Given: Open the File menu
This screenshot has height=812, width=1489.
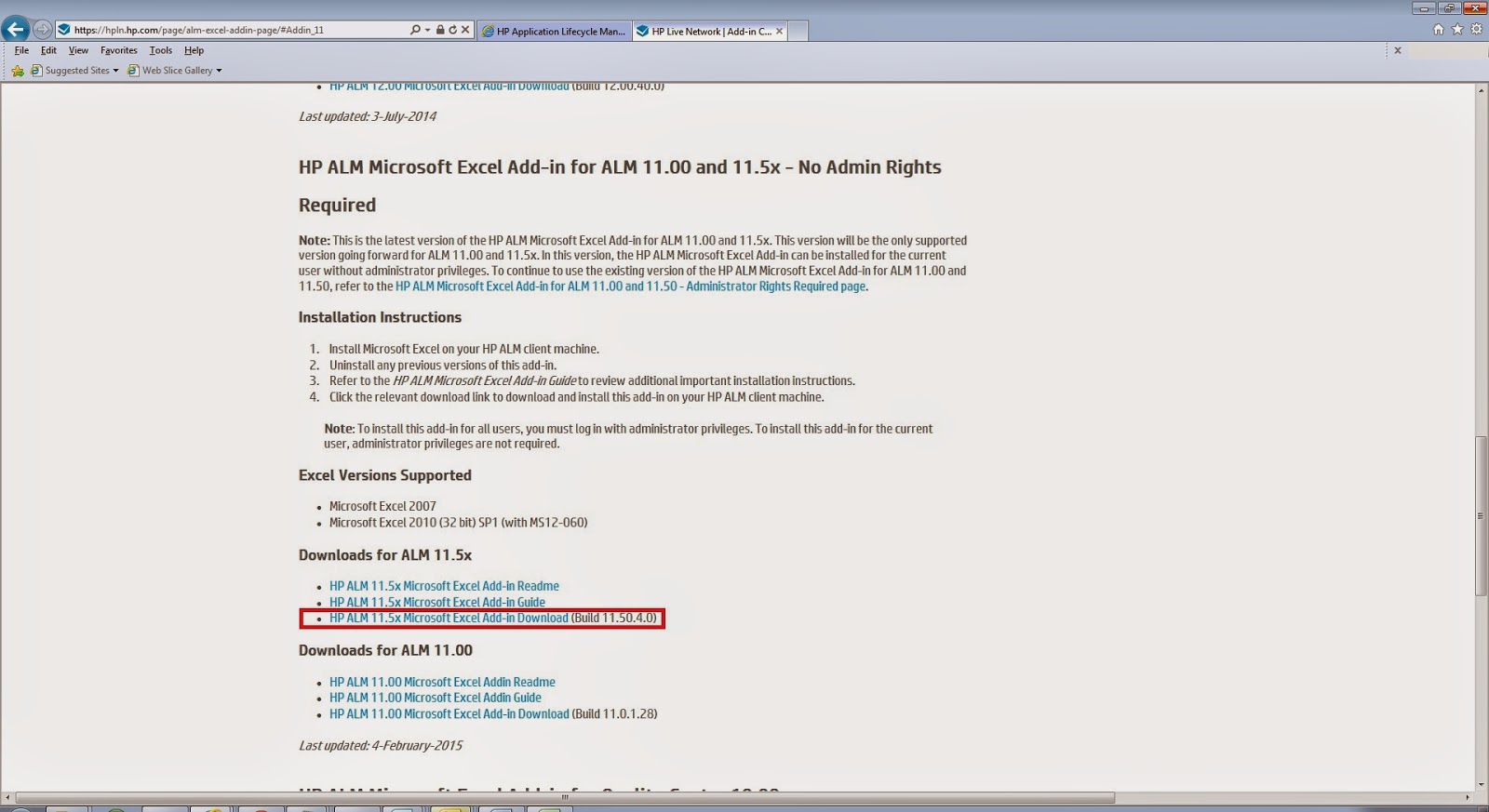Looking at the screenshot, I should tap(21, 50).
